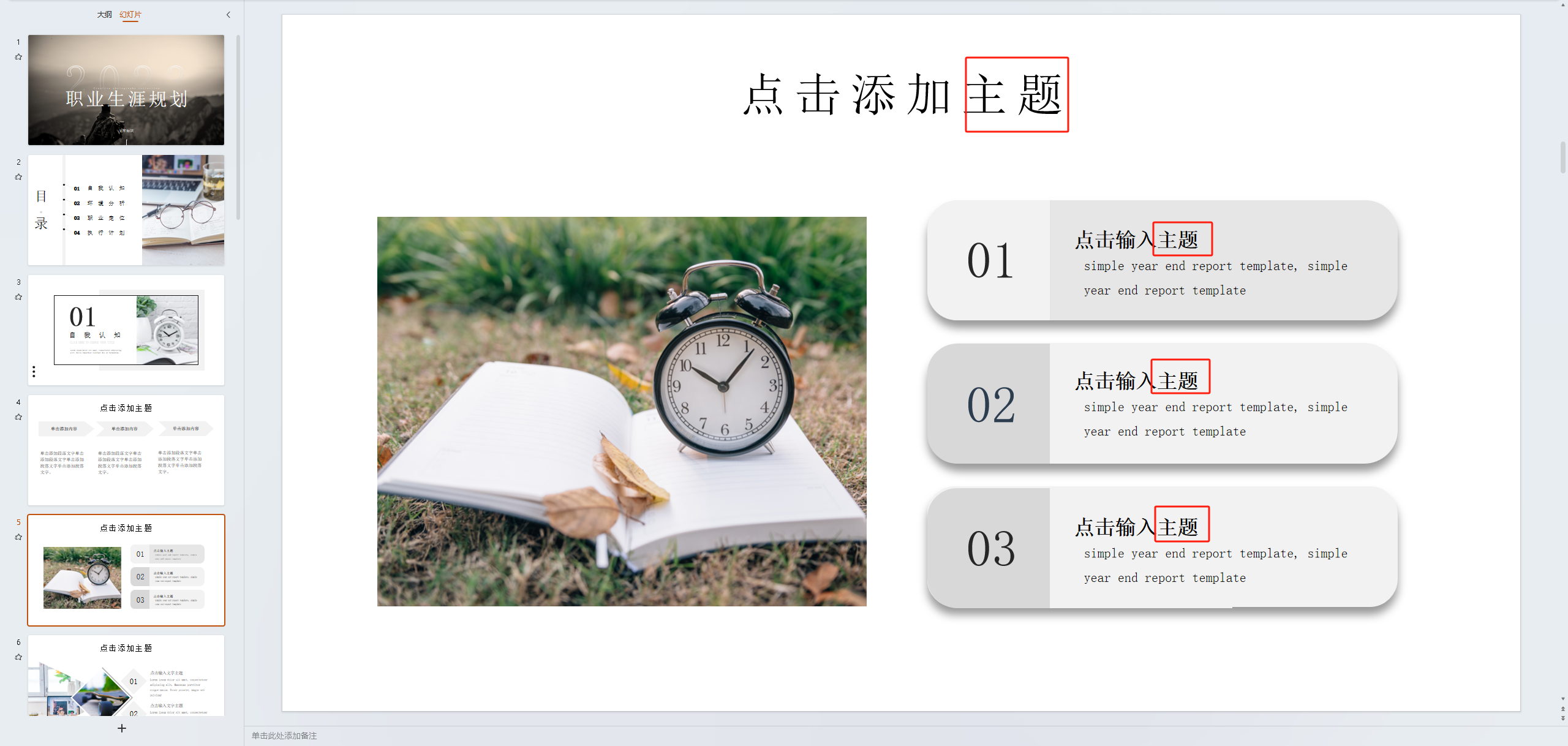
Task: Click the animation star icon under slide 5
Action: (18, 537)
